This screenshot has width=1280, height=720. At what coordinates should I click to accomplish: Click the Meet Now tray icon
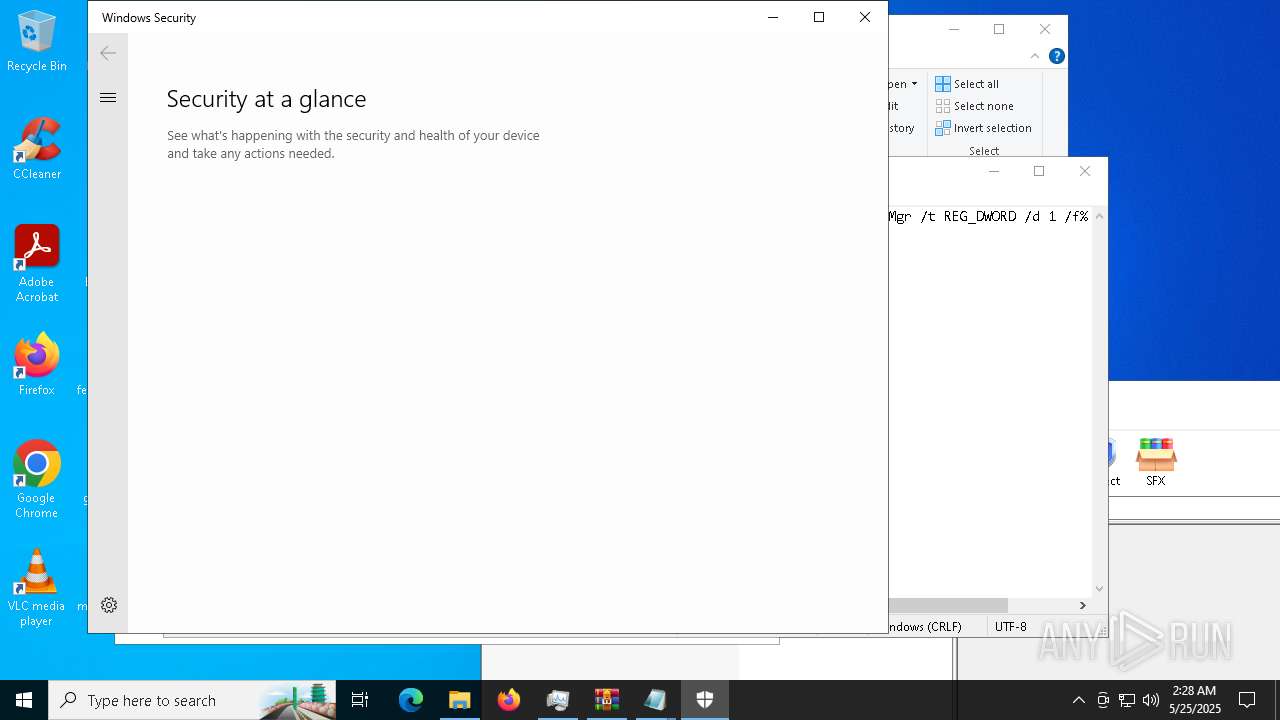click(1103, 700)
